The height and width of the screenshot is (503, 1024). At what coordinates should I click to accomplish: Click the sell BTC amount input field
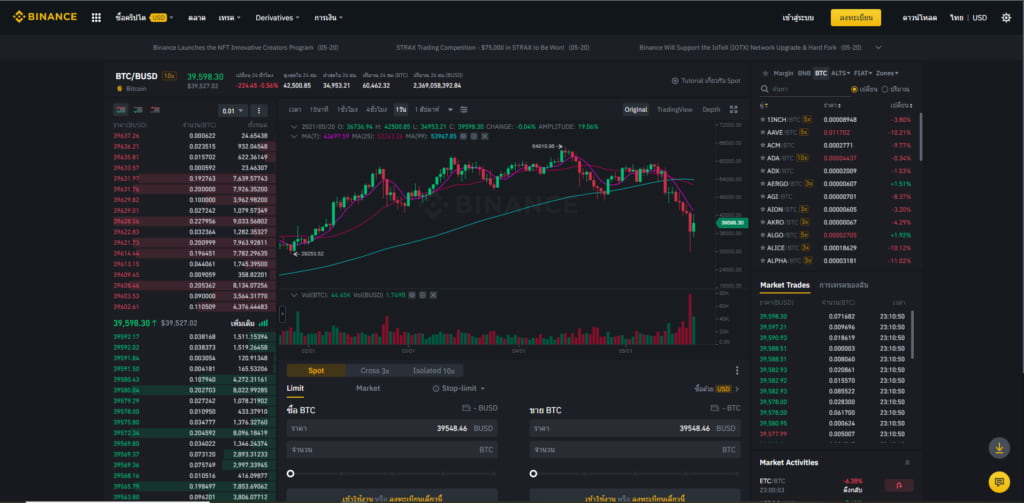pos(635,449)
